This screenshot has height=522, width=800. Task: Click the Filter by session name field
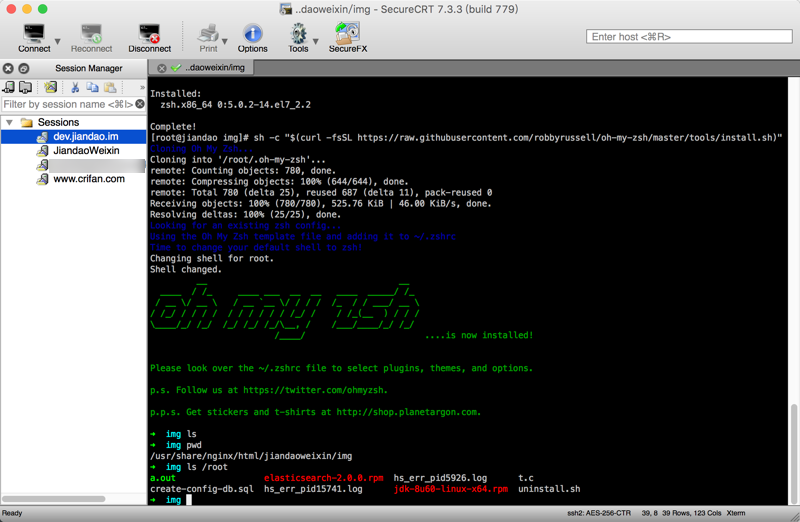coord(68,104)
